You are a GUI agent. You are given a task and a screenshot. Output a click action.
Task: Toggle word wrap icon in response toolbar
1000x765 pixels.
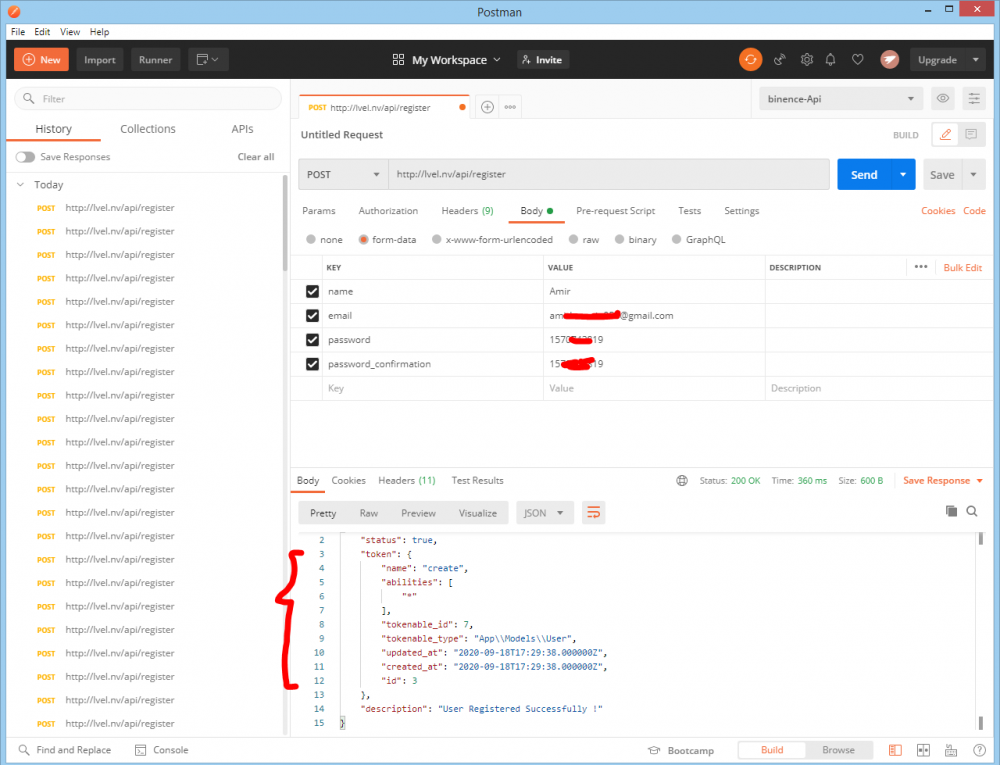click(593, 513)
